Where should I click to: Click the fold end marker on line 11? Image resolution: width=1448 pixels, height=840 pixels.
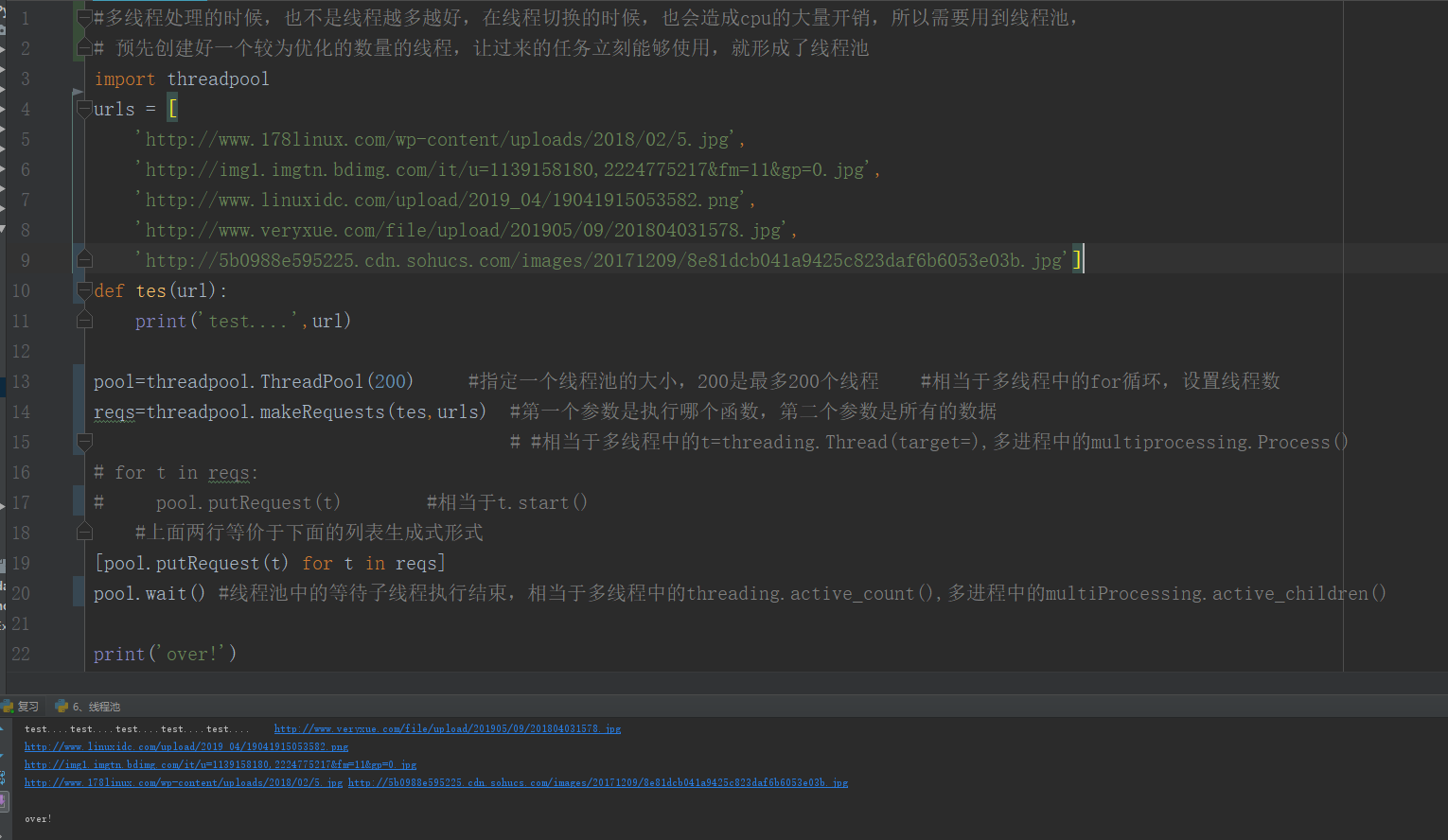coord(84,321)
